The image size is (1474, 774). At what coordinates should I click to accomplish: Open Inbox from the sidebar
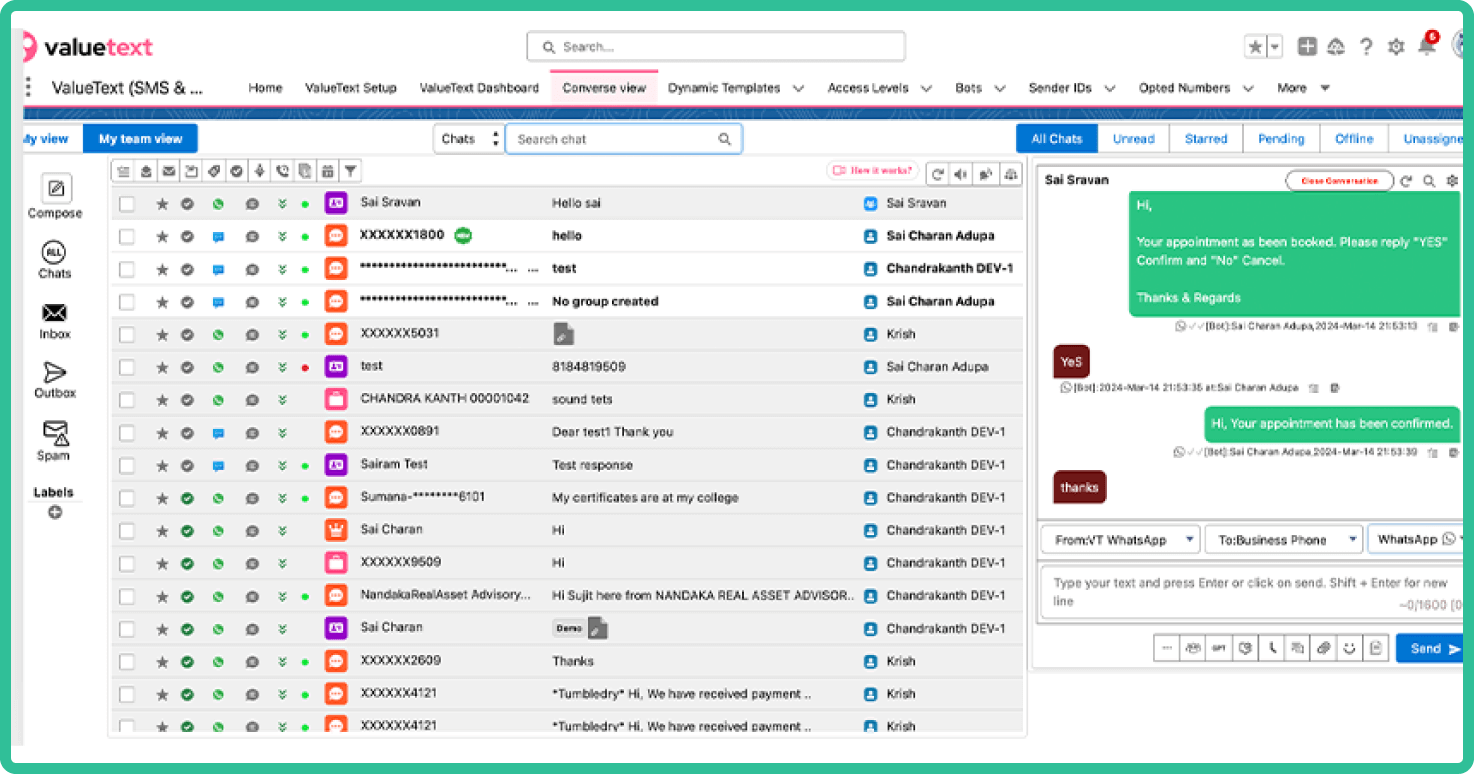pos(55,321)
